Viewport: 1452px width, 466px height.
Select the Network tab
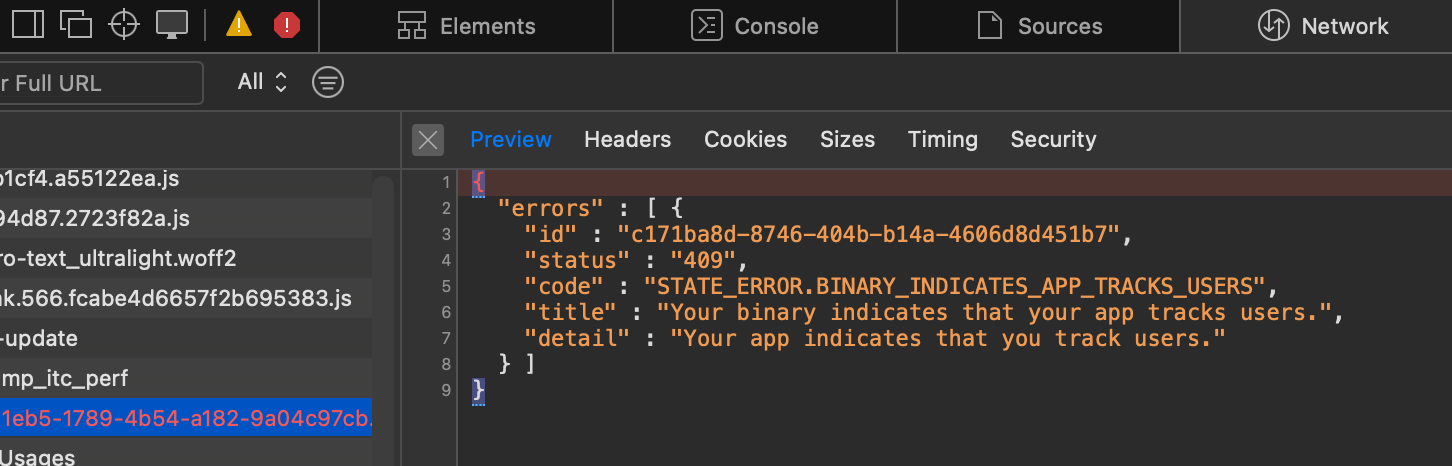pos(1323,26)
